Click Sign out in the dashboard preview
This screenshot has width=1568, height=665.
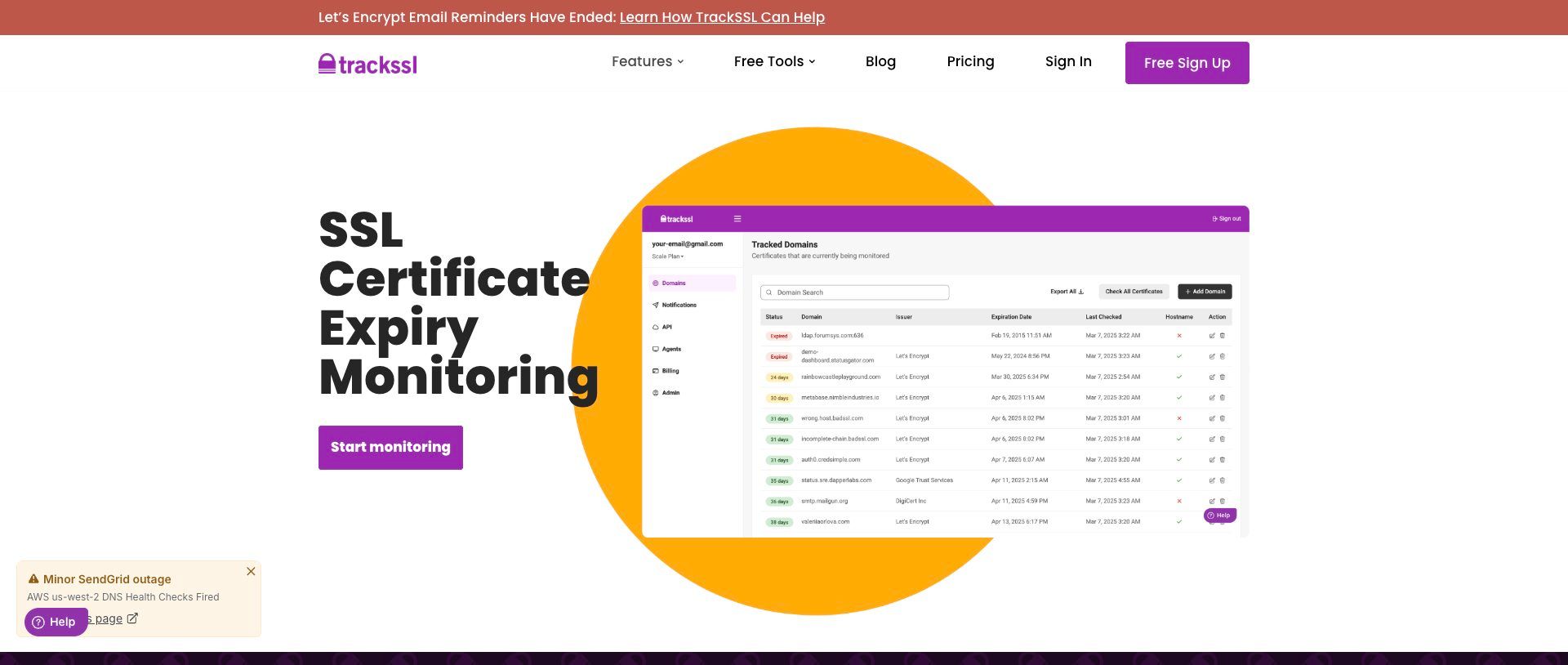[1227, 219]
